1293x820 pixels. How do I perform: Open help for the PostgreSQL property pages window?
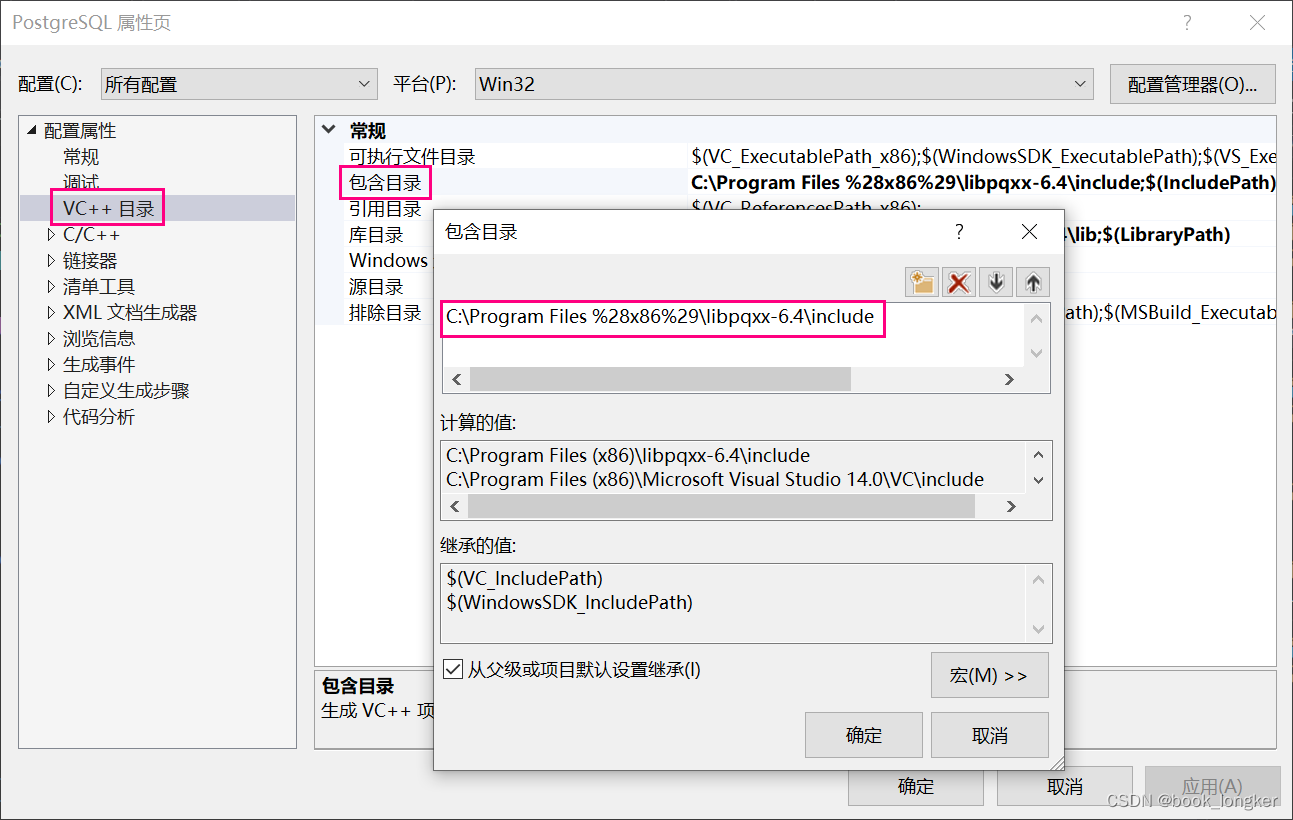click(1187, 22)
